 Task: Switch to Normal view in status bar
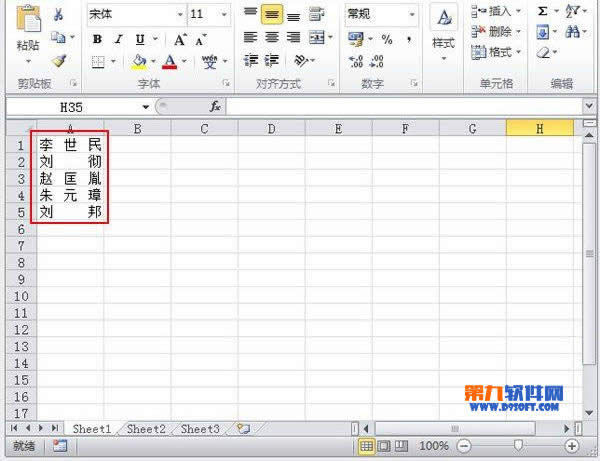point(366,446)
